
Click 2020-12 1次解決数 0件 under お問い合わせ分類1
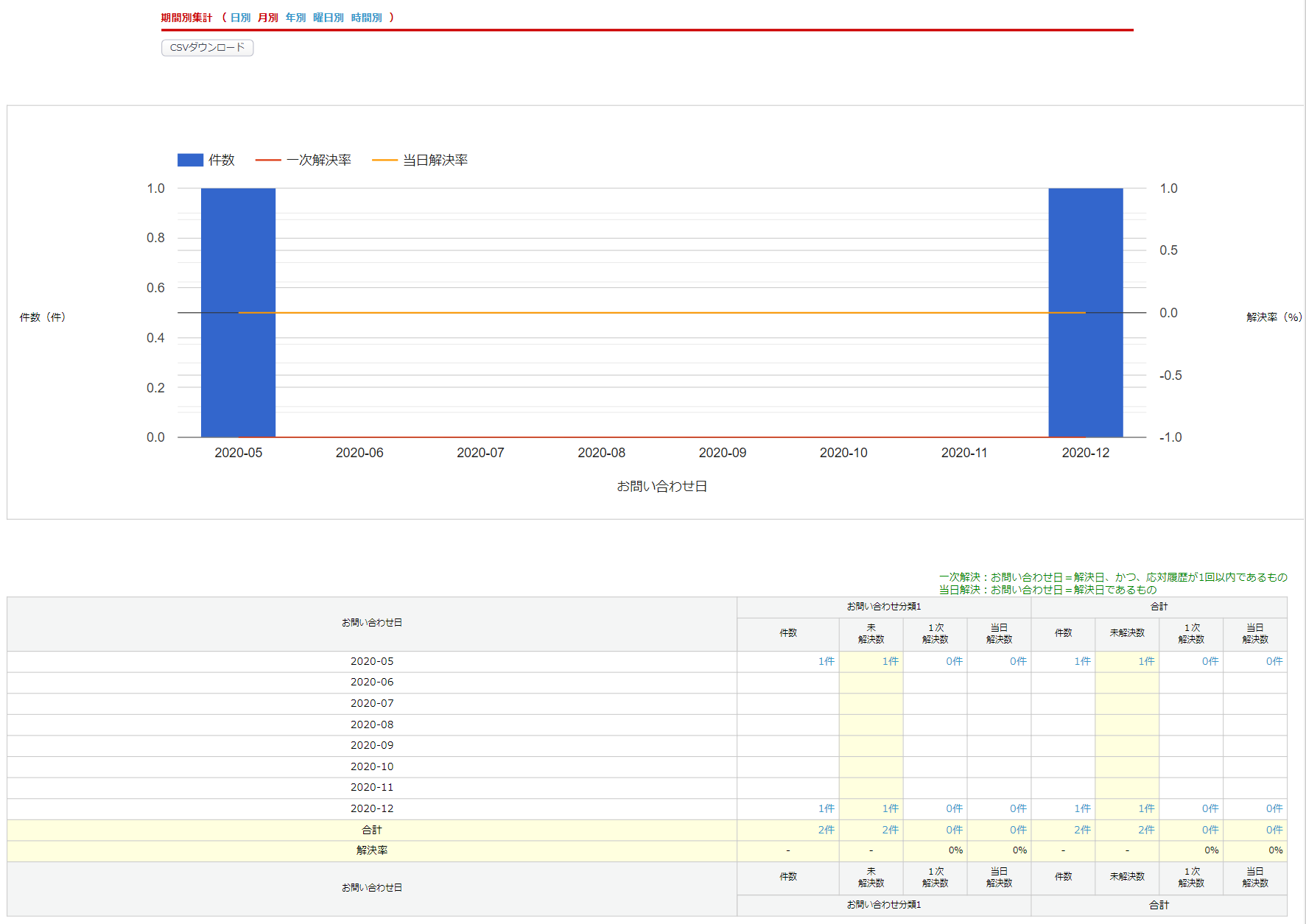point(954,808)
